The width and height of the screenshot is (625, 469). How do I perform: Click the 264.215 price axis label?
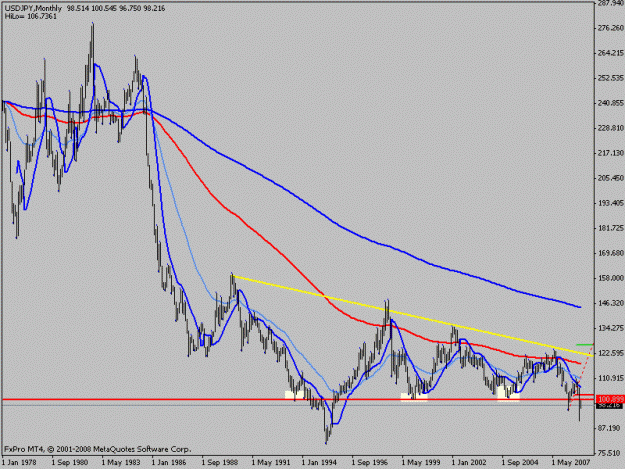[x=611, y=53]
